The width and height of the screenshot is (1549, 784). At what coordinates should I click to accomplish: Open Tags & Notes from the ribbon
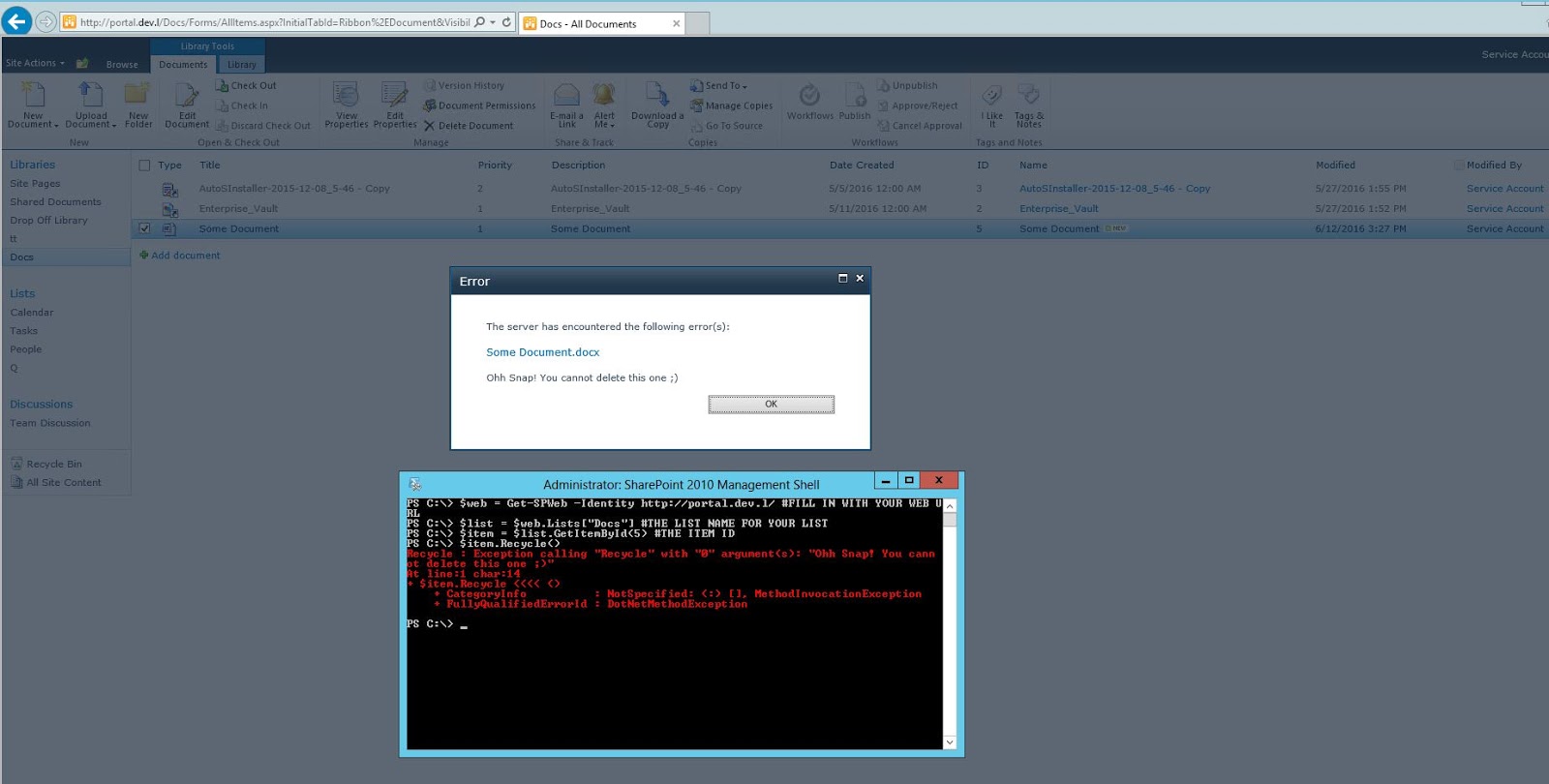pyautogui.click(x=1029, y=106)
